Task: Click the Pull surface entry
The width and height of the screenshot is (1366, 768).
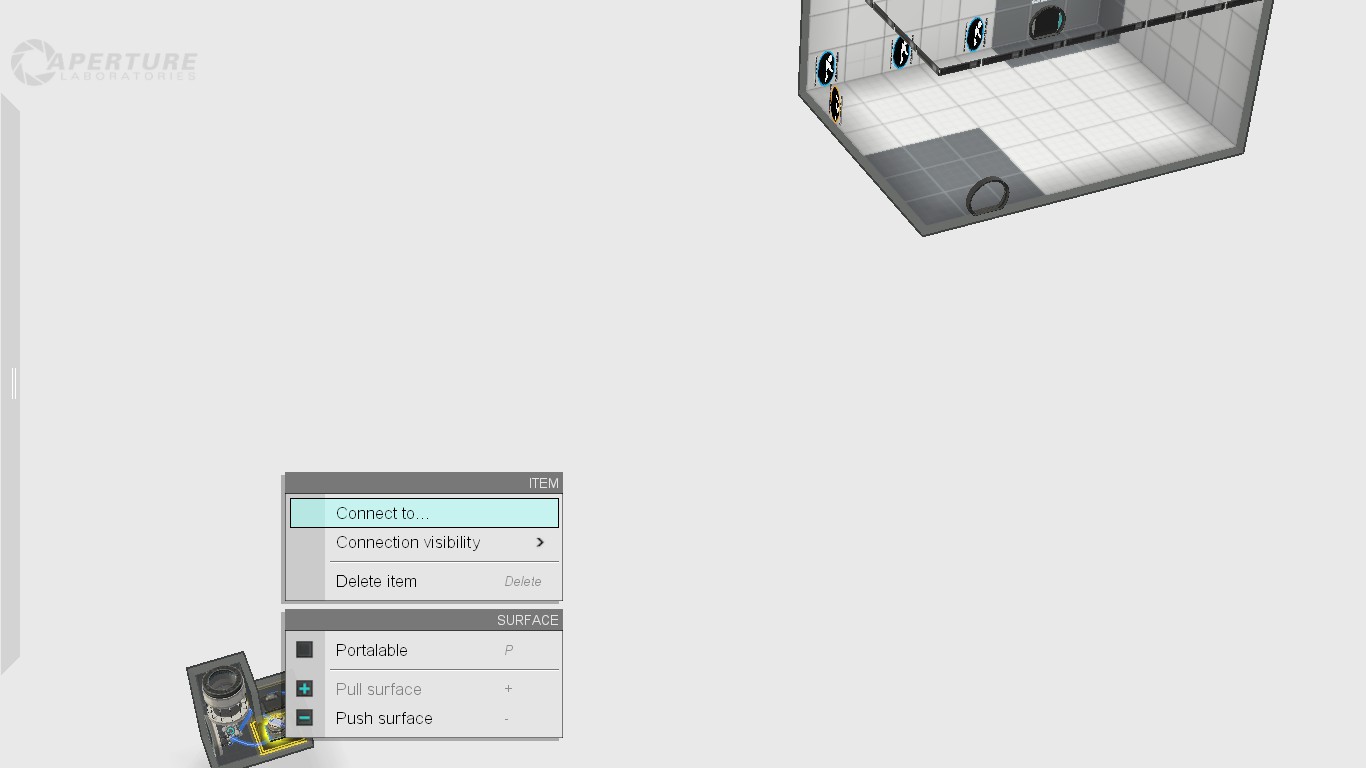Action: click(424, 689)
